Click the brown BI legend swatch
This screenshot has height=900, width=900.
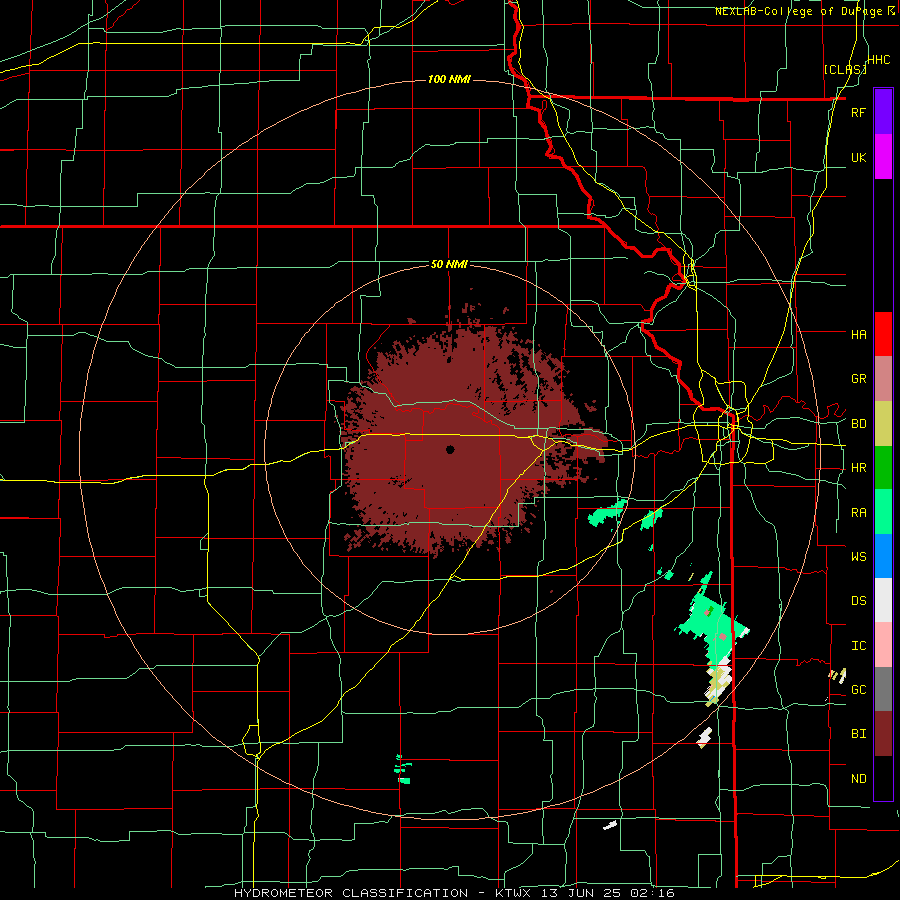point(883,734)
